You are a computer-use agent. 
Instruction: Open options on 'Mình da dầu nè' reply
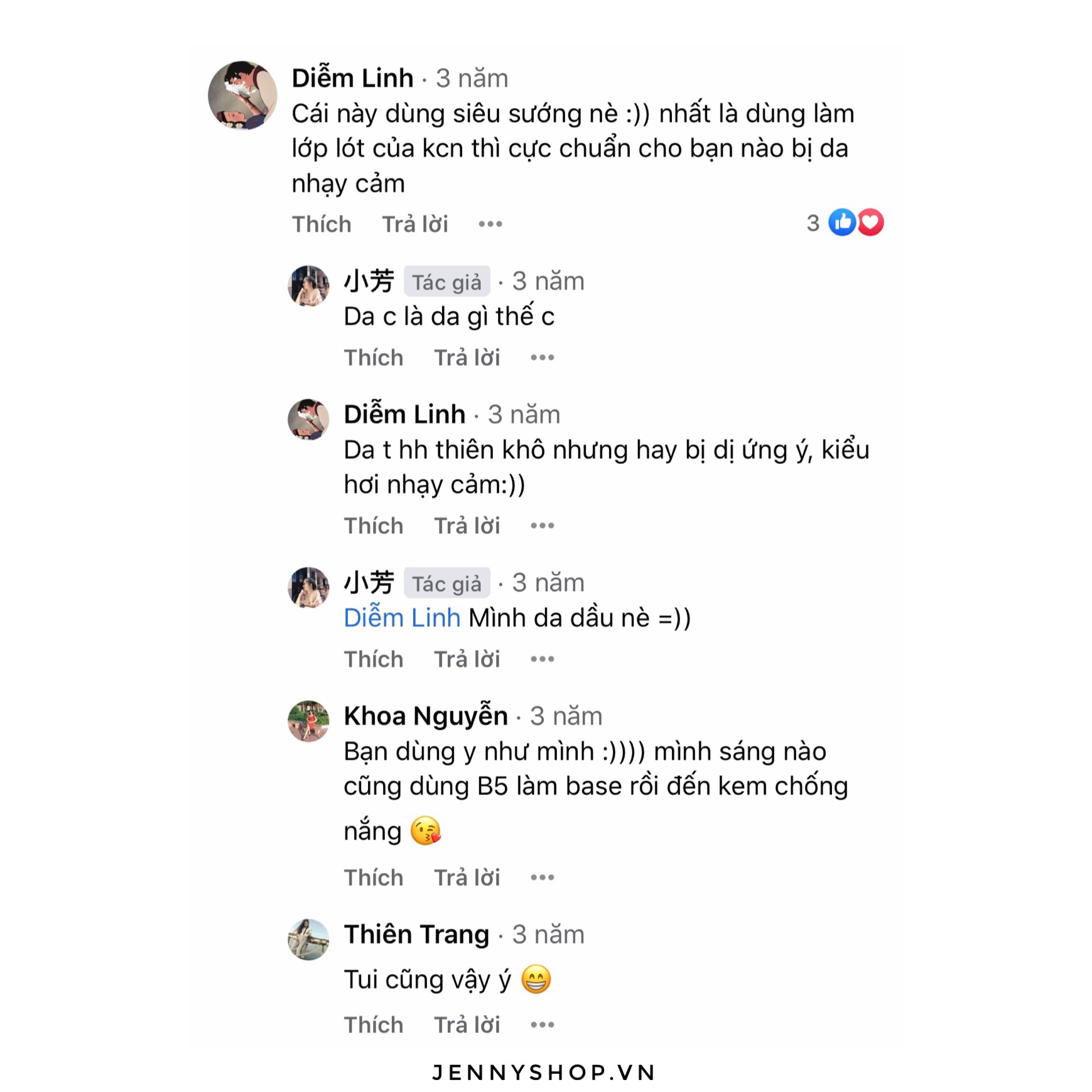tap(542, 659)
